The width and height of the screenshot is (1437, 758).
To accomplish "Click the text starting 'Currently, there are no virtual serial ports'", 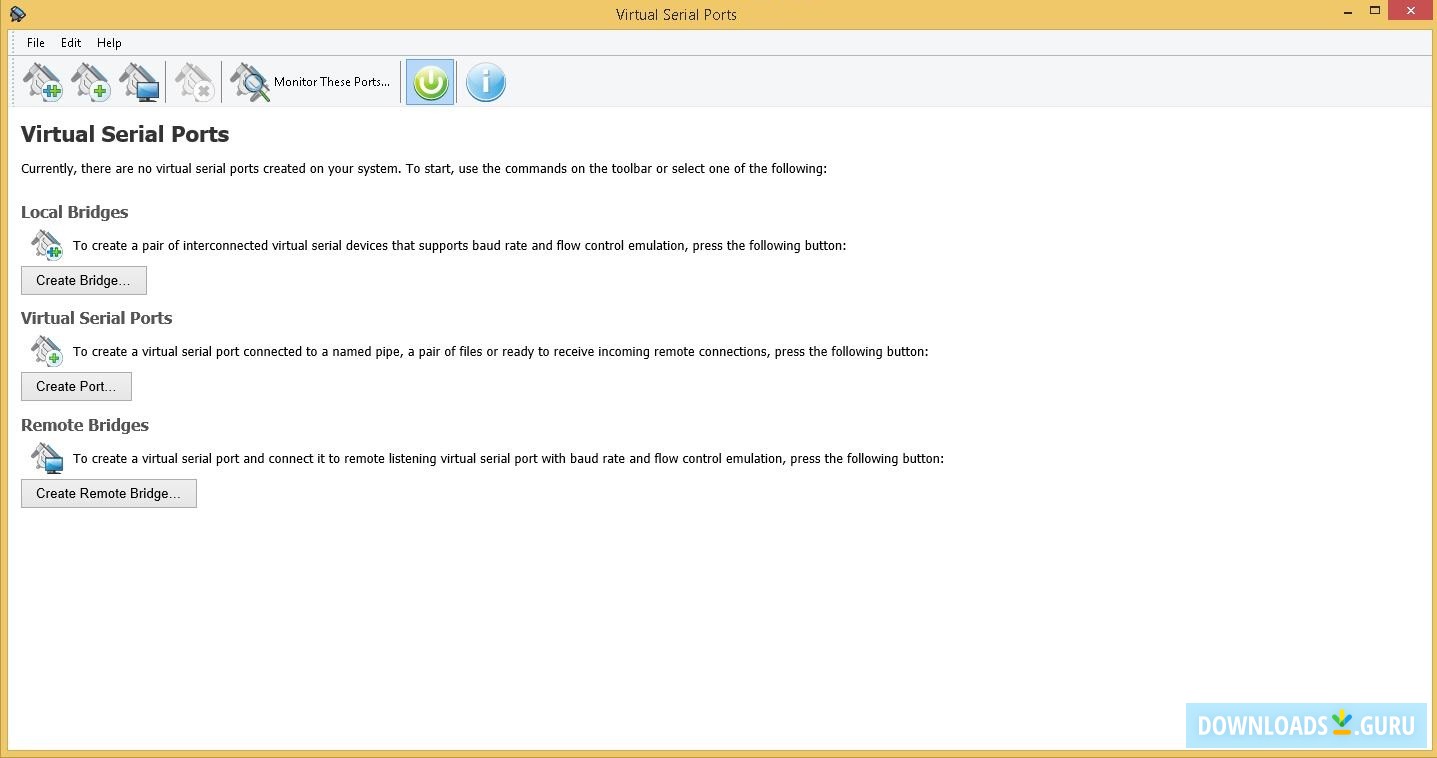I will [424, 169].
